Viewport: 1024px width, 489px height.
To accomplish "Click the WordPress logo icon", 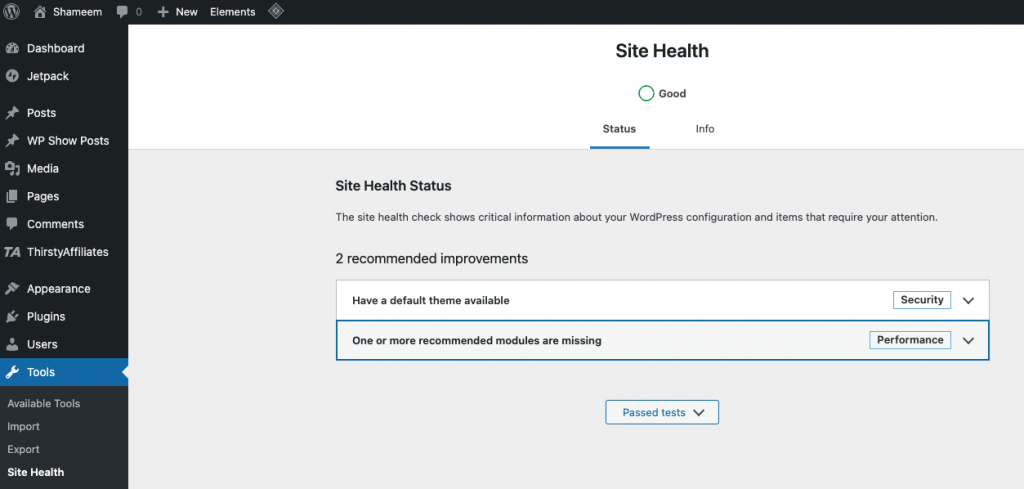I will click(x=12, y=12).
